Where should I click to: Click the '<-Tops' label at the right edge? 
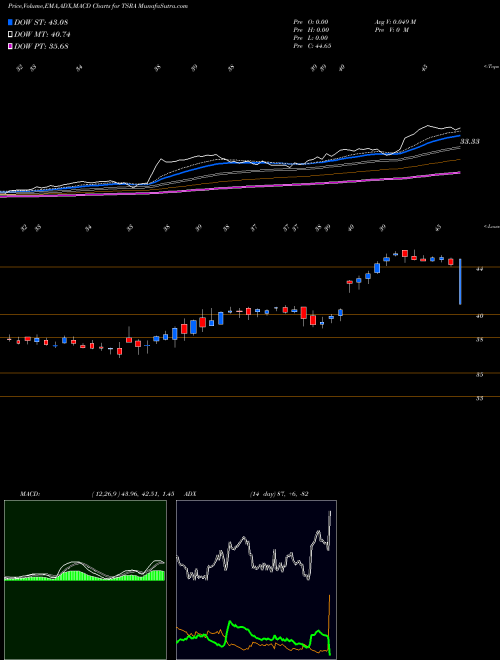pos(491,67)
